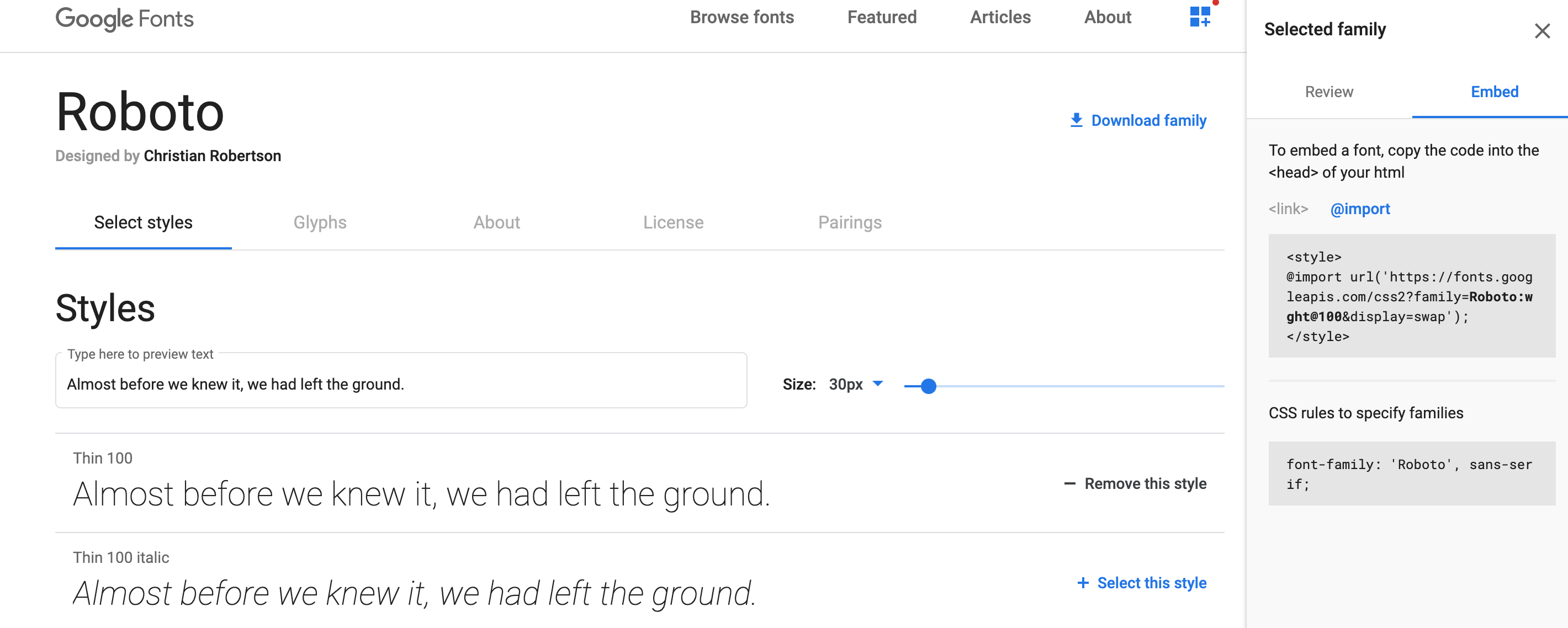
Task: Click the 'Roboto' font title
Action: tap(140, 112)
